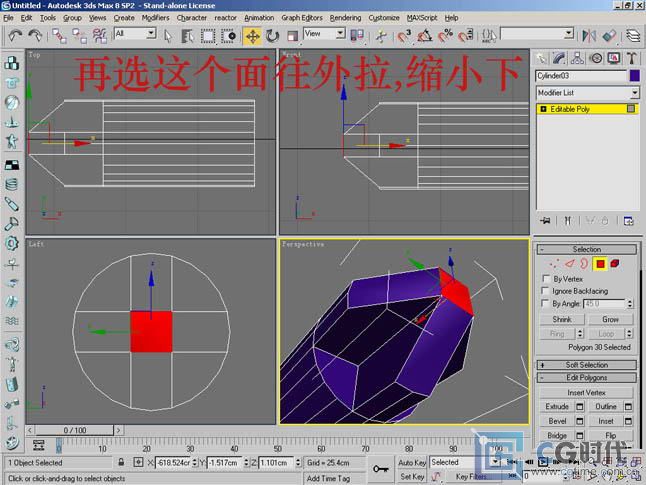Select Border sub-object level icon
This screenshot has width=646, height=485.
coord(584,263)
